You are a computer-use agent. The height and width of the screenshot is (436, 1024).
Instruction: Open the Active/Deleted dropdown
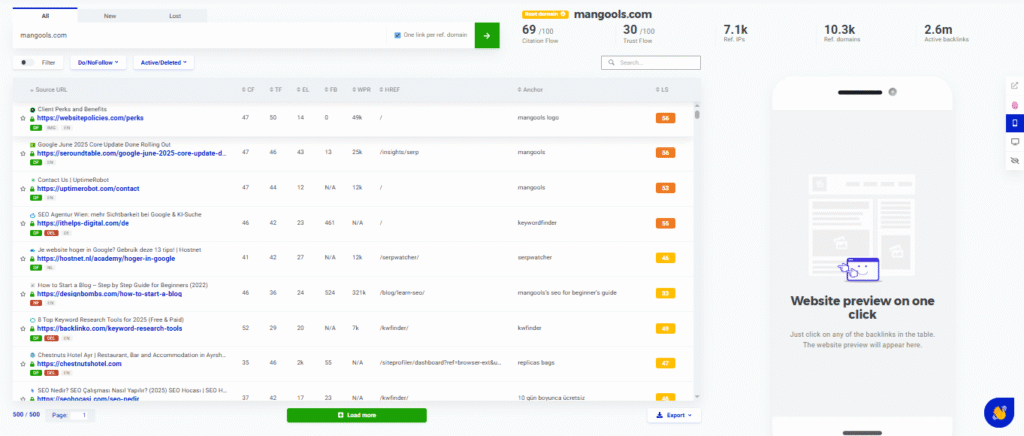click(163, 63)
